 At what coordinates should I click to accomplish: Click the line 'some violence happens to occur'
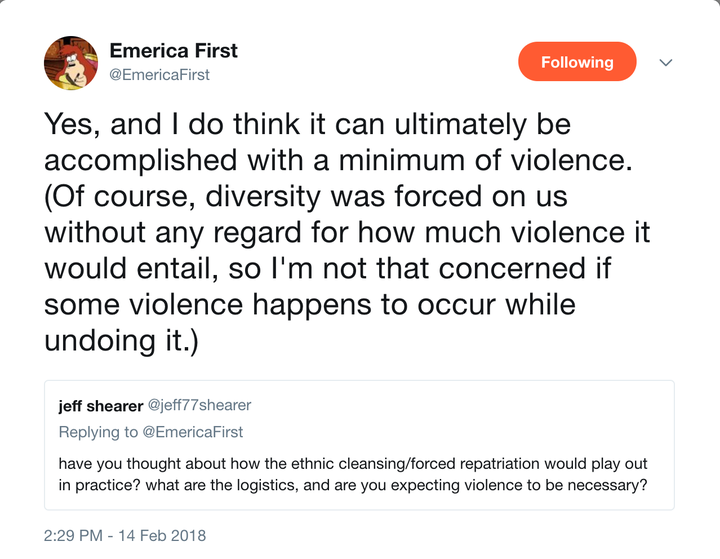[310, 304]
